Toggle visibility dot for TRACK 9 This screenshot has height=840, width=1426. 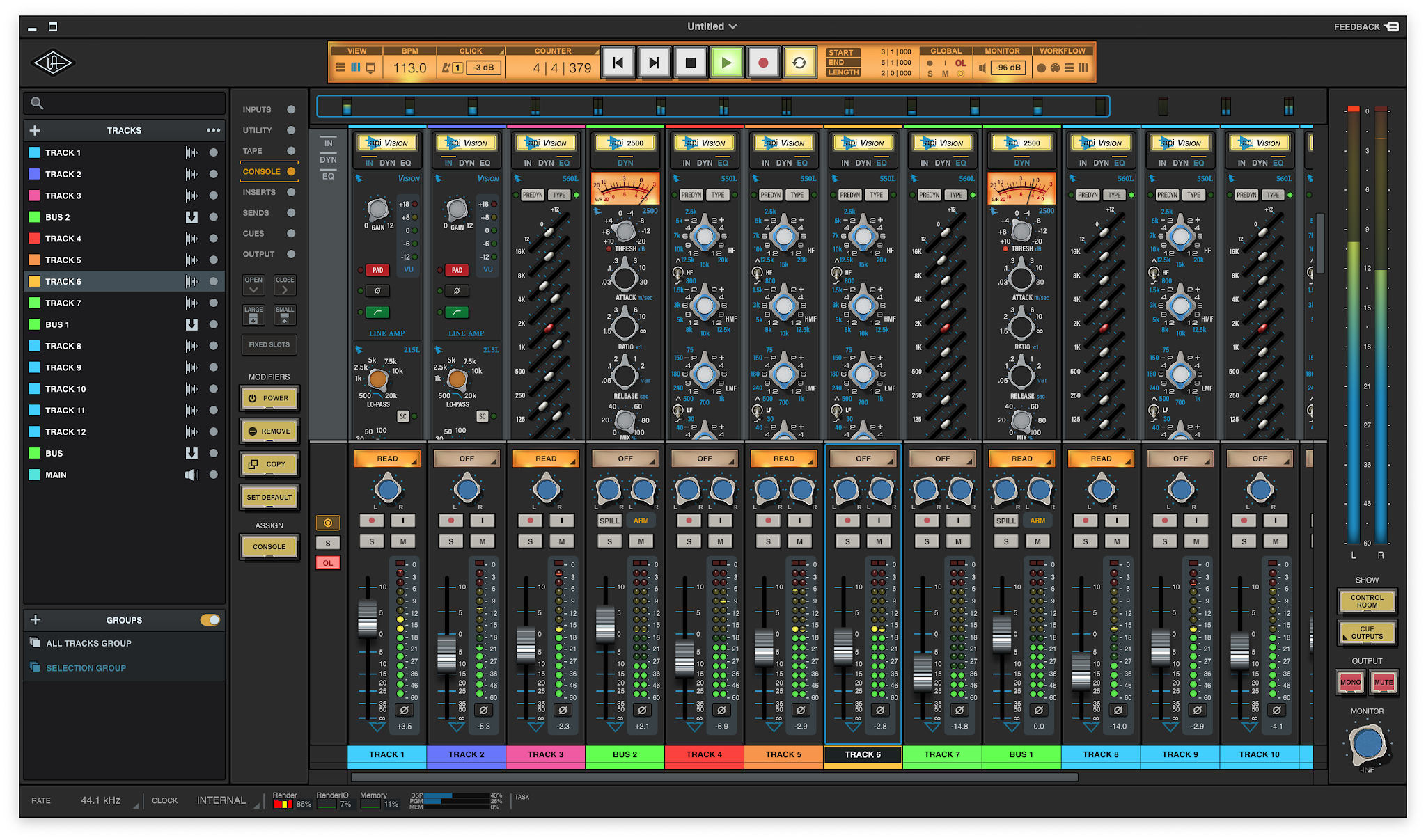pos(213,367)
